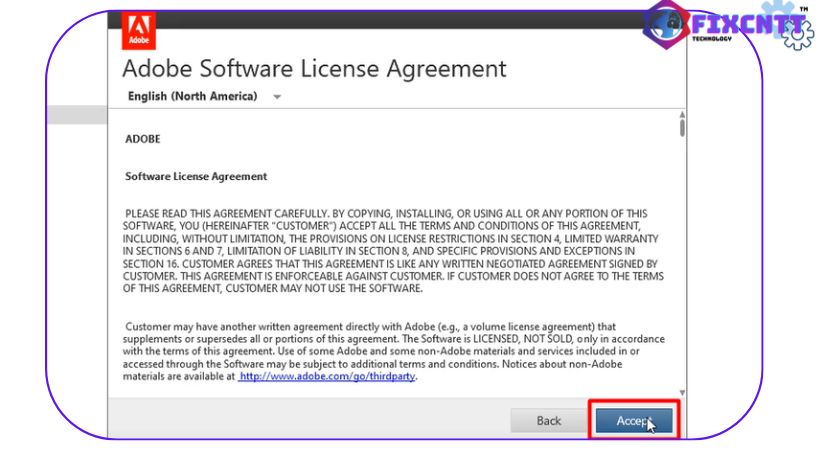This screenshot has height=450, width=820.
Task: Click the scrollbar down arrow
Action: tap(682, 392)
